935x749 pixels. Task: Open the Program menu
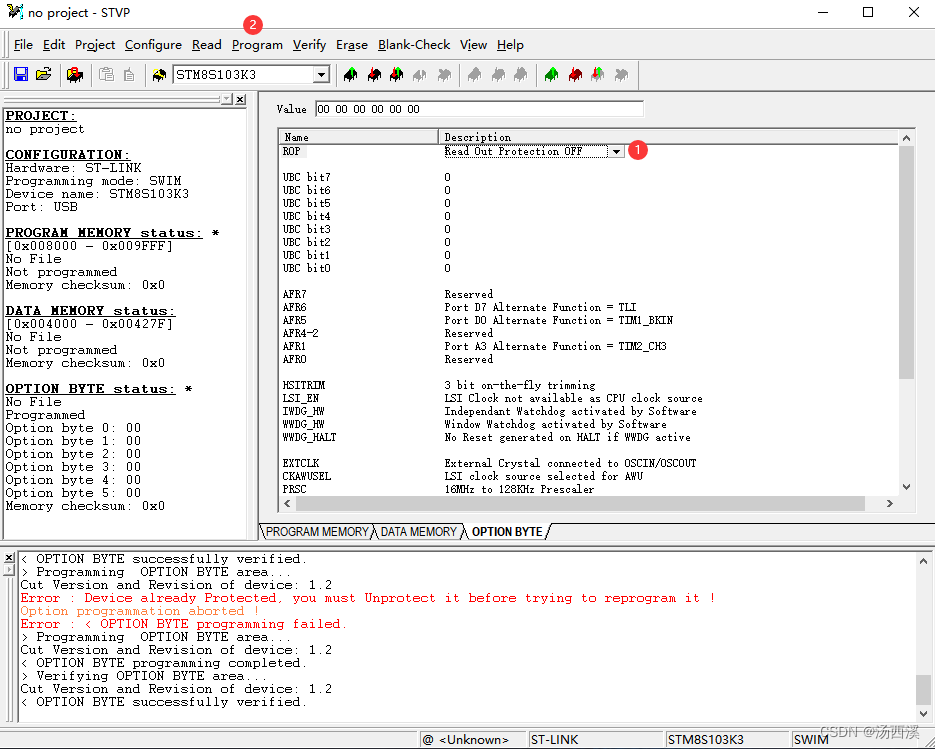[x=257, y=45]
